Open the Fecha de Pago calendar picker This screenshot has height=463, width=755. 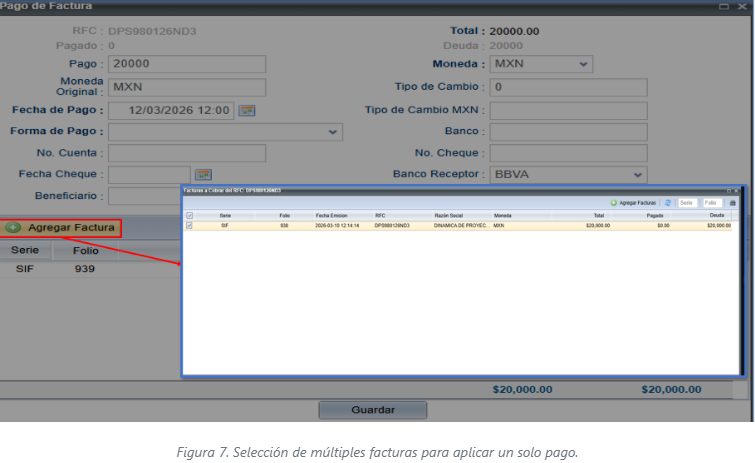coord(246,110)
